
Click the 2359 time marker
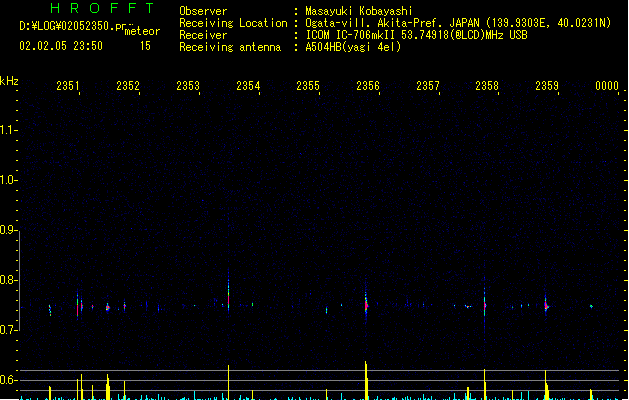point(547,86)
